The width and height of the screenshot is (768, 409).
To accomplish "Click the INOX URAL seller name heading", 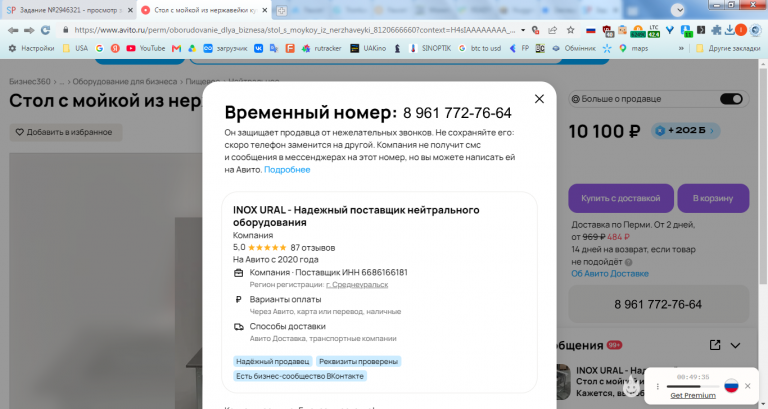I will tap(356, 216).
